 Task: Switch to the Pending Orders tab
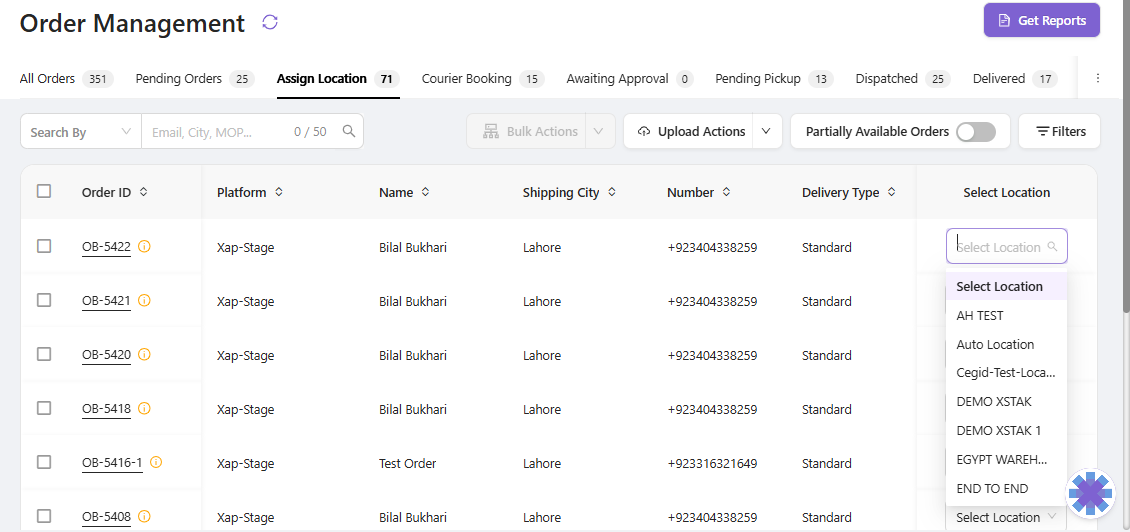pyautogui.click(x=179, y=79)
